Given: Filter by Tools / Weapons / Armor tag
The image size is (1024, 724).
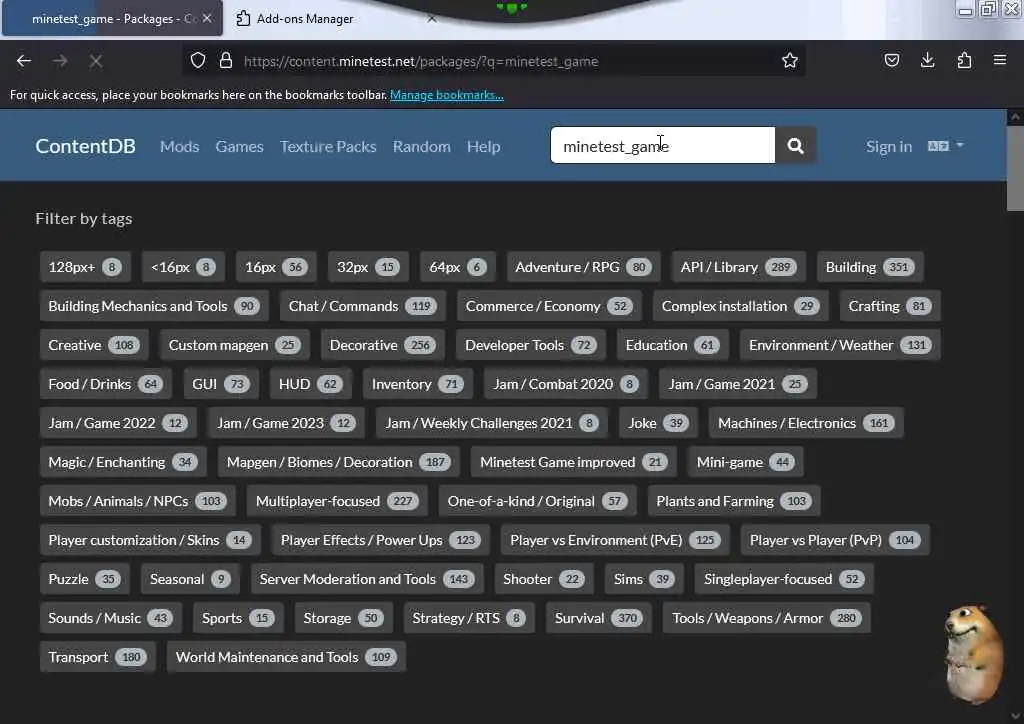Looking at the screenshot, I should [x=767, y=618].
